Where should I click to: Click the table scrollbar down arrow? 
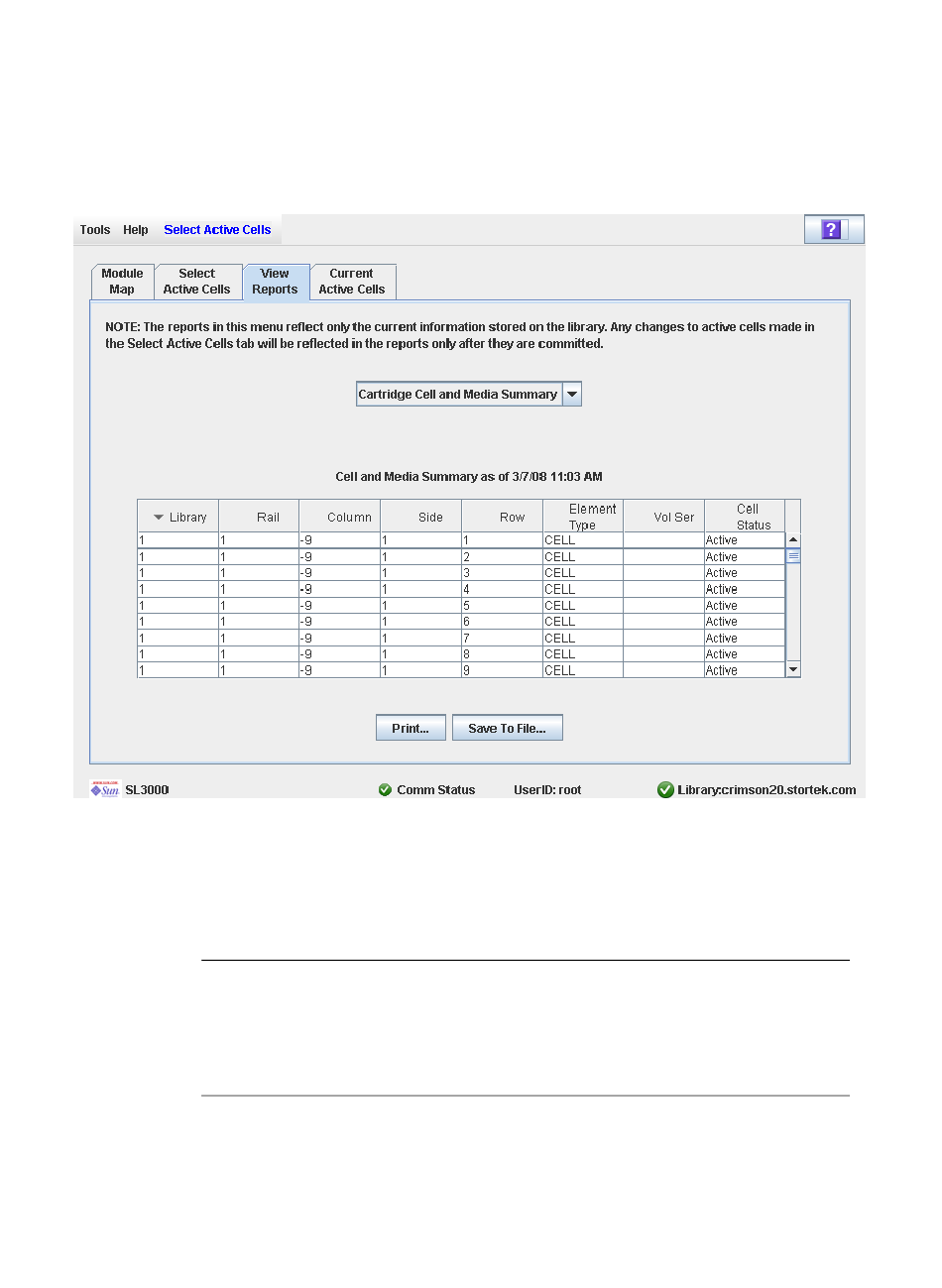792,670
